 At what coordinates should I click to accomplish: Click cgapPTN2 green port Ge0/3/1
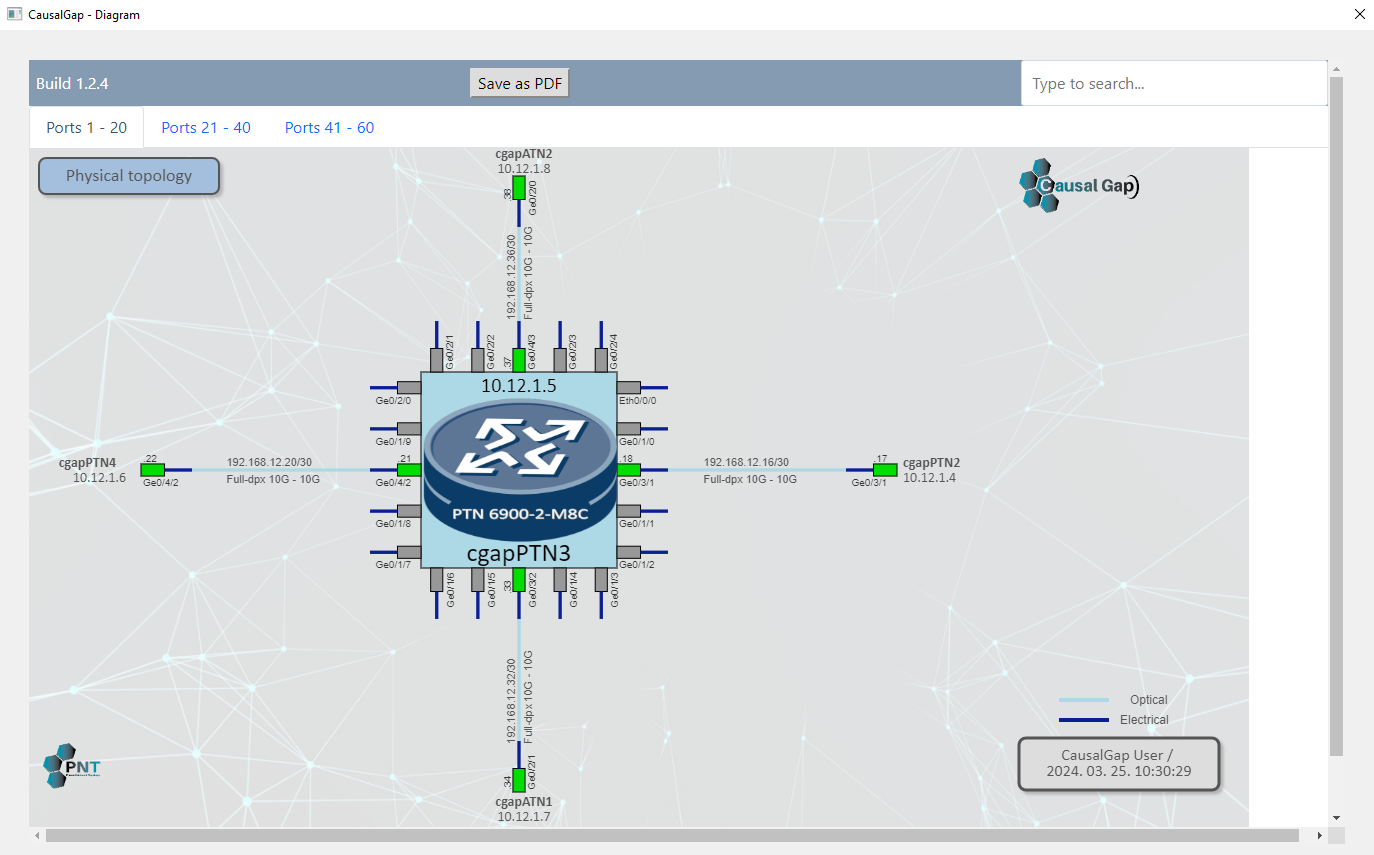click(885, 470)
